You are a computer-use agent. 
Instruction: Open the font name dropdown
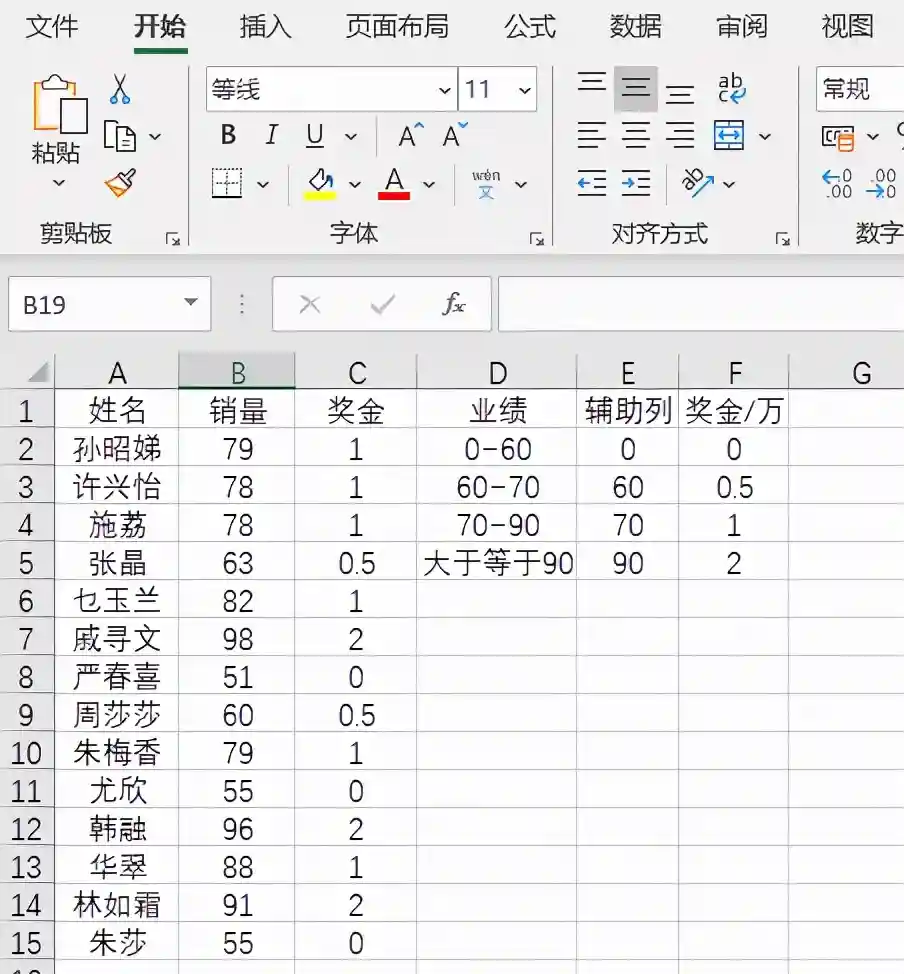pyautogui.click(x=445, y=90)
